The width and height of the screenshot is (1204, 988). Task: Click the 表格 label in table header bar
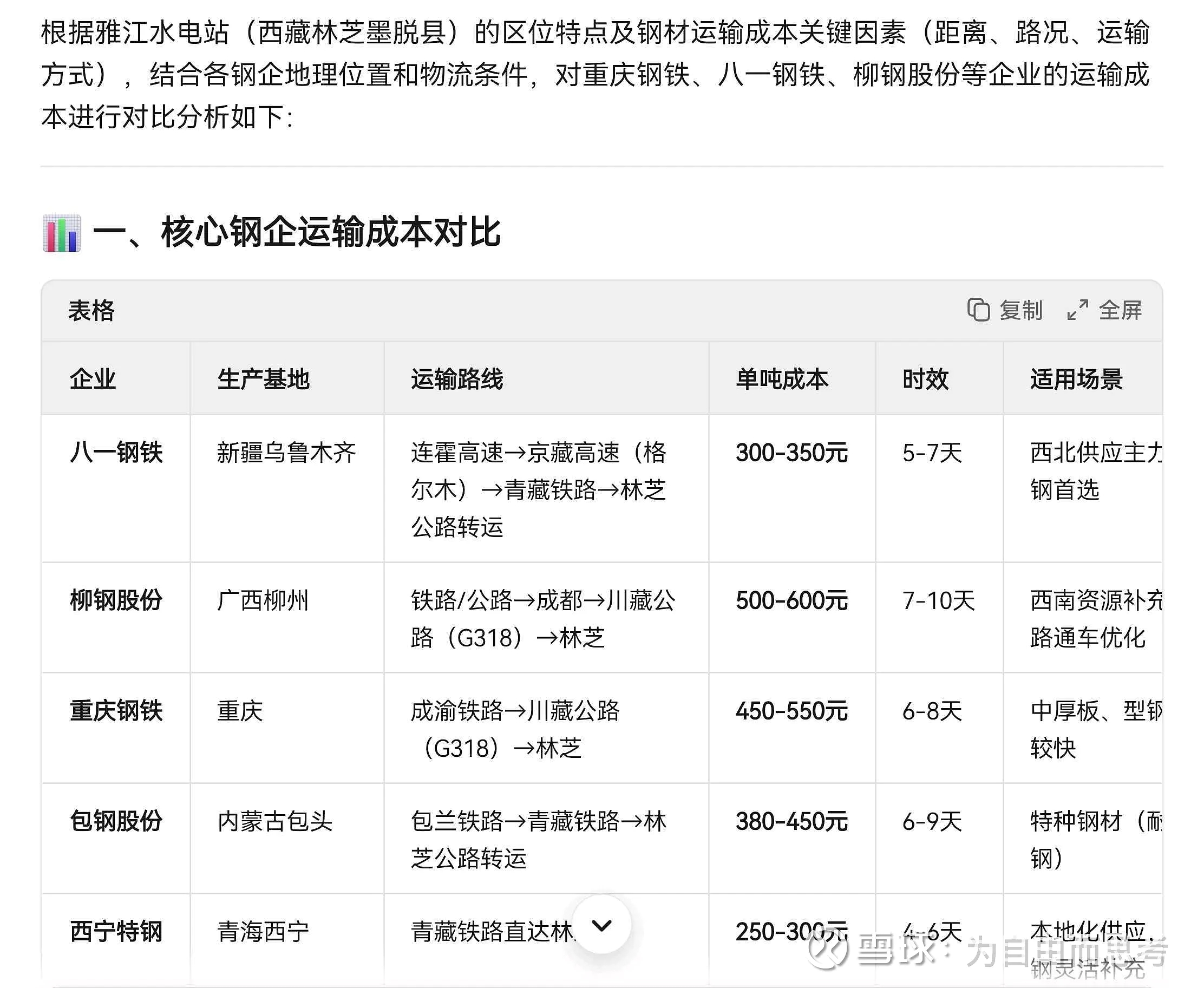(91, 311)
